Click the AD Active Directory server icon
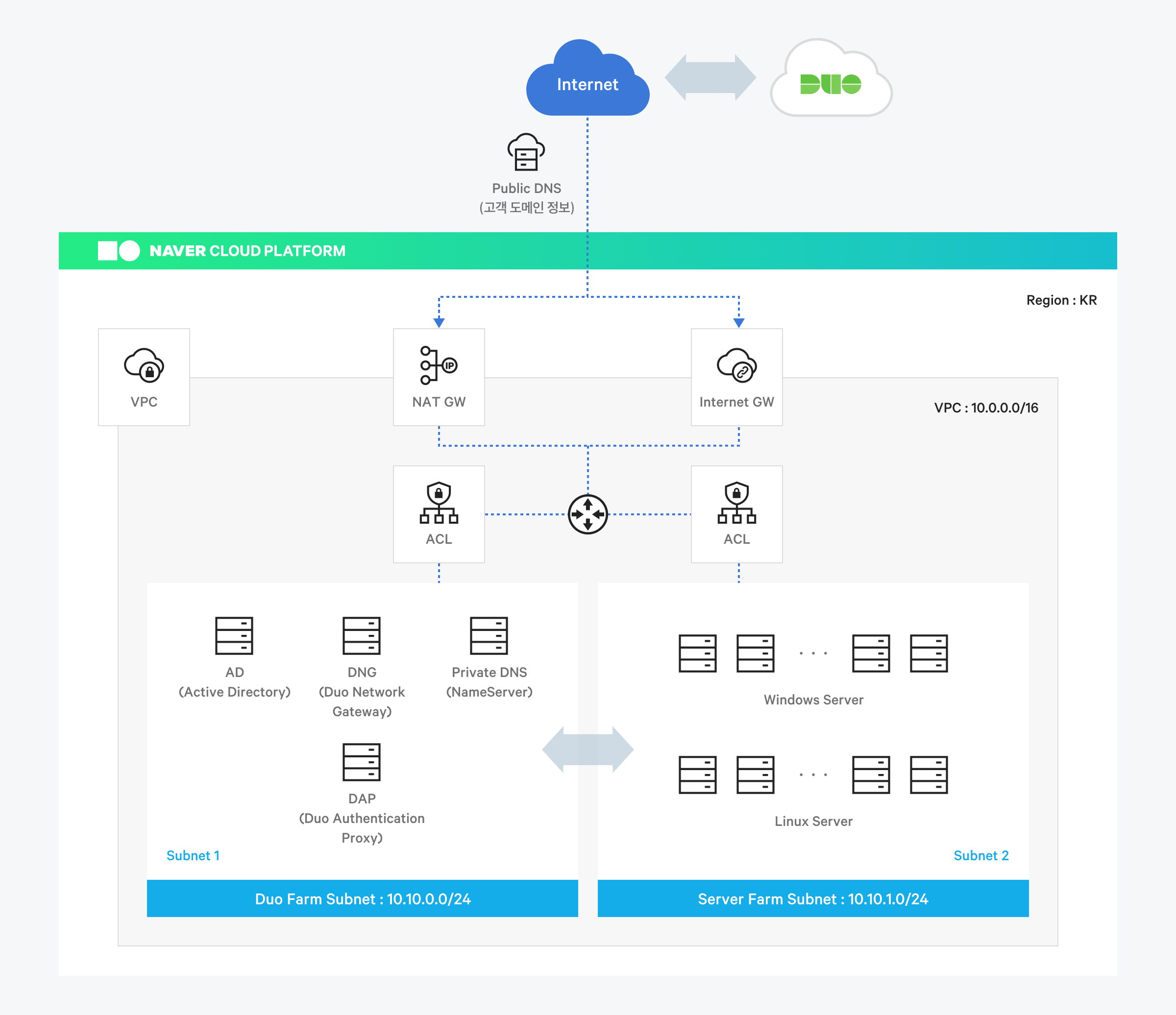Image resolution: width=1176 pixels, height=1015 pixels. (x=234, y=635)
